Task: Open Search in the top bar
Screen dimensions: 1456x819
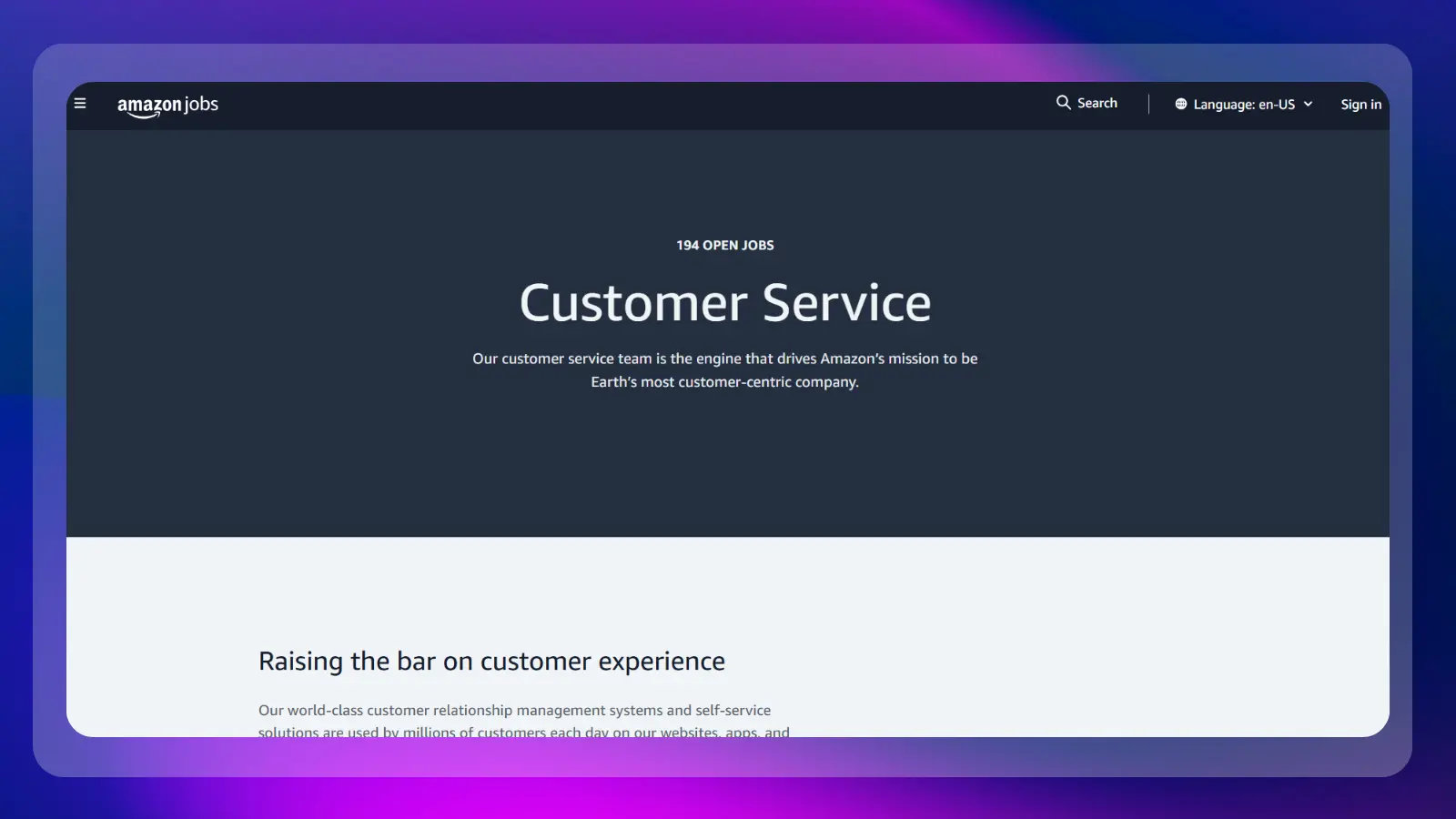Action: (x=1087, y=103)
